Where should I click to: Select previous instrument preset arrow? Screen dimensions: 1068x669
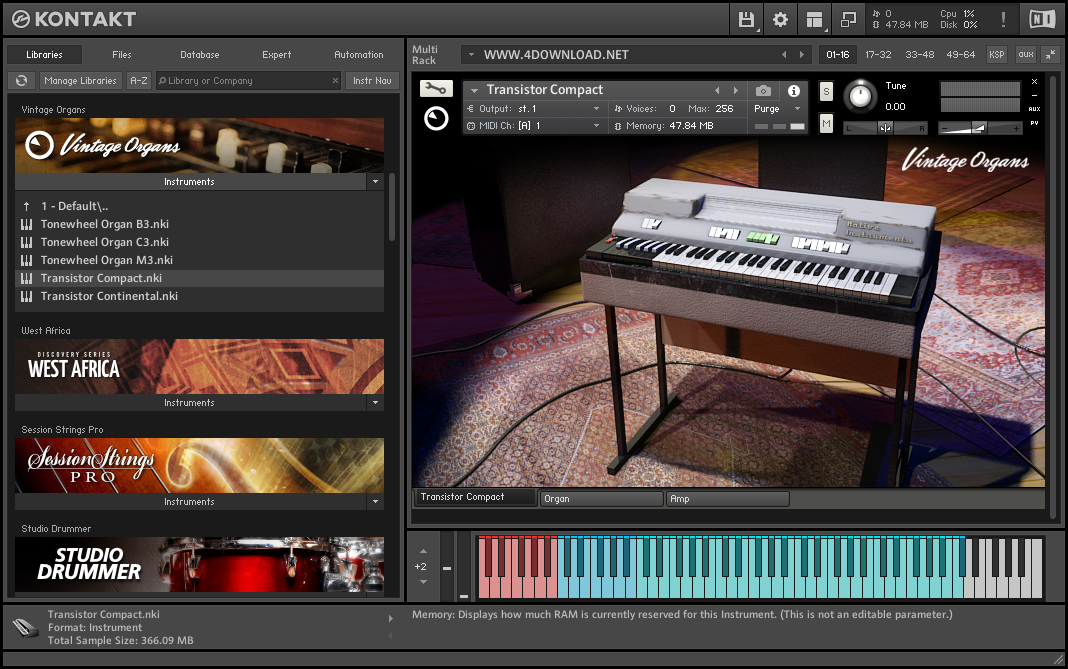click(x=717, y=91)
